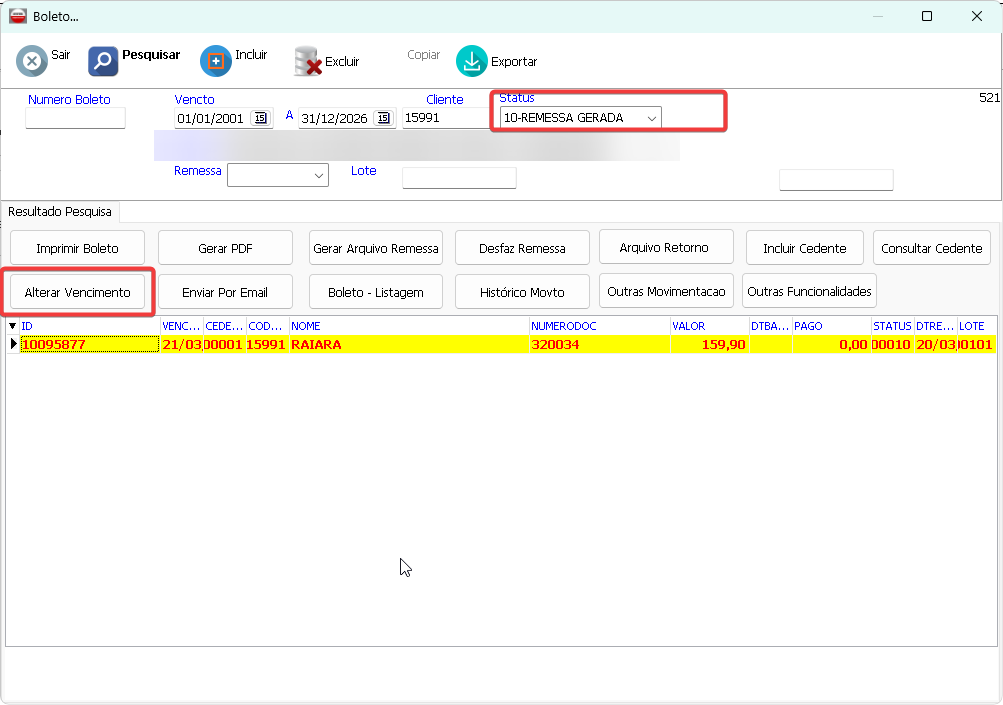The height and width of the screenshot is (705, 1003).
Task: Click the Exportar download icon
Action: pos(472,62)
